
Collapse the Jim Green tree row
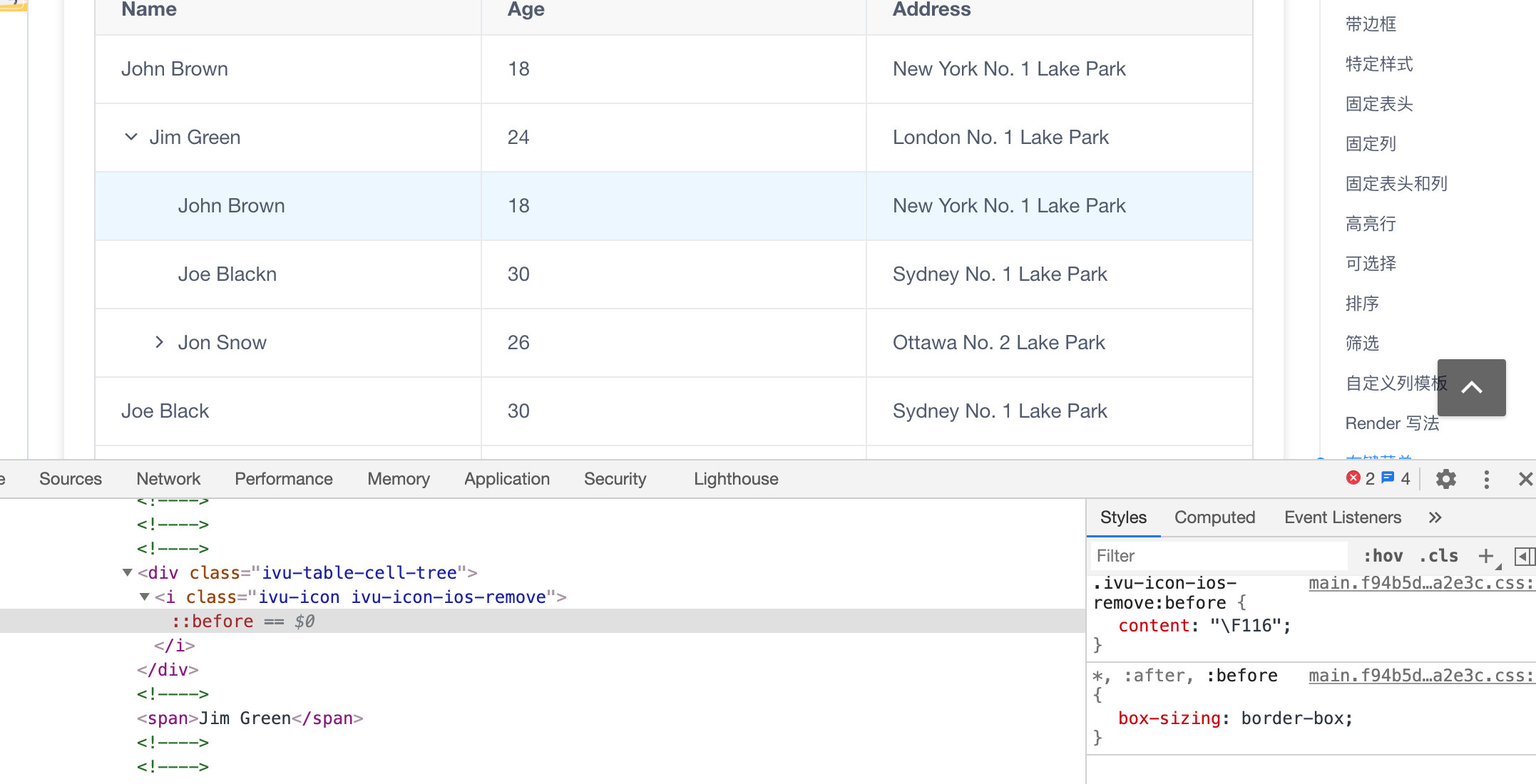131,137
